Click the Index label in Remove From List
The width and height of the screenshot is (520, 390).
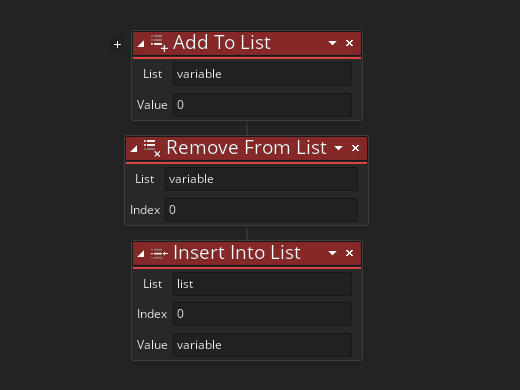point(145,210)
